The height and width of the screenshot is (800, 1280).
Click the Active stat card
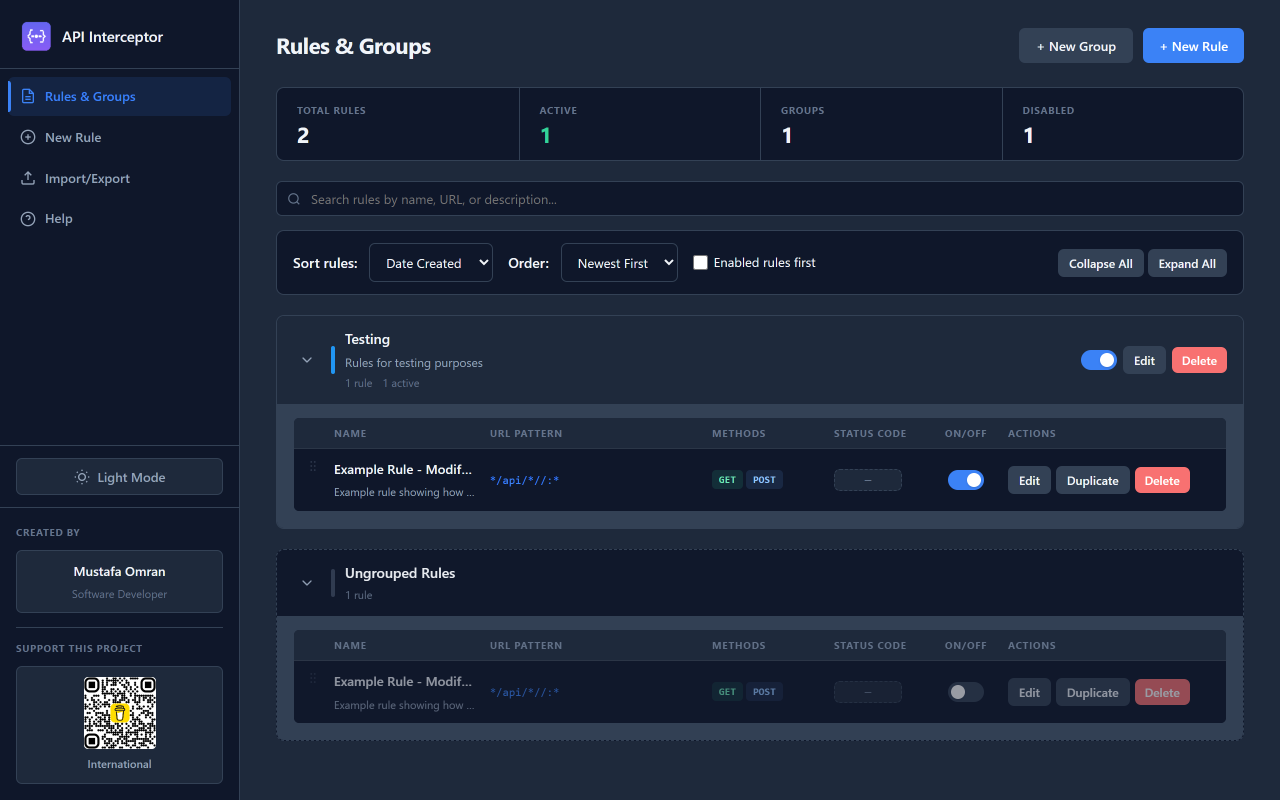640,124
